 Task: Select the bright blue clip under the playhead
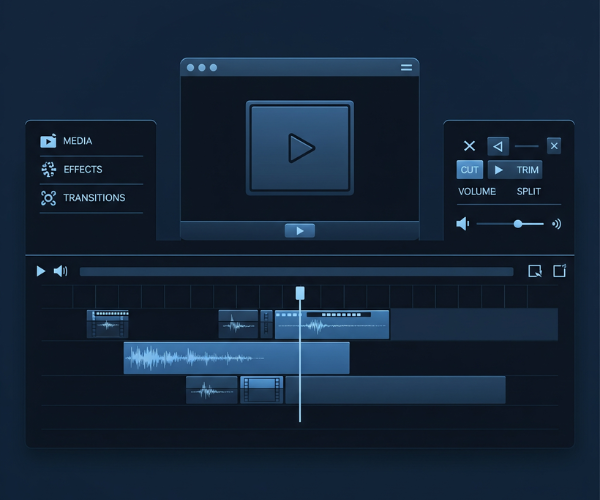[332, 324]
